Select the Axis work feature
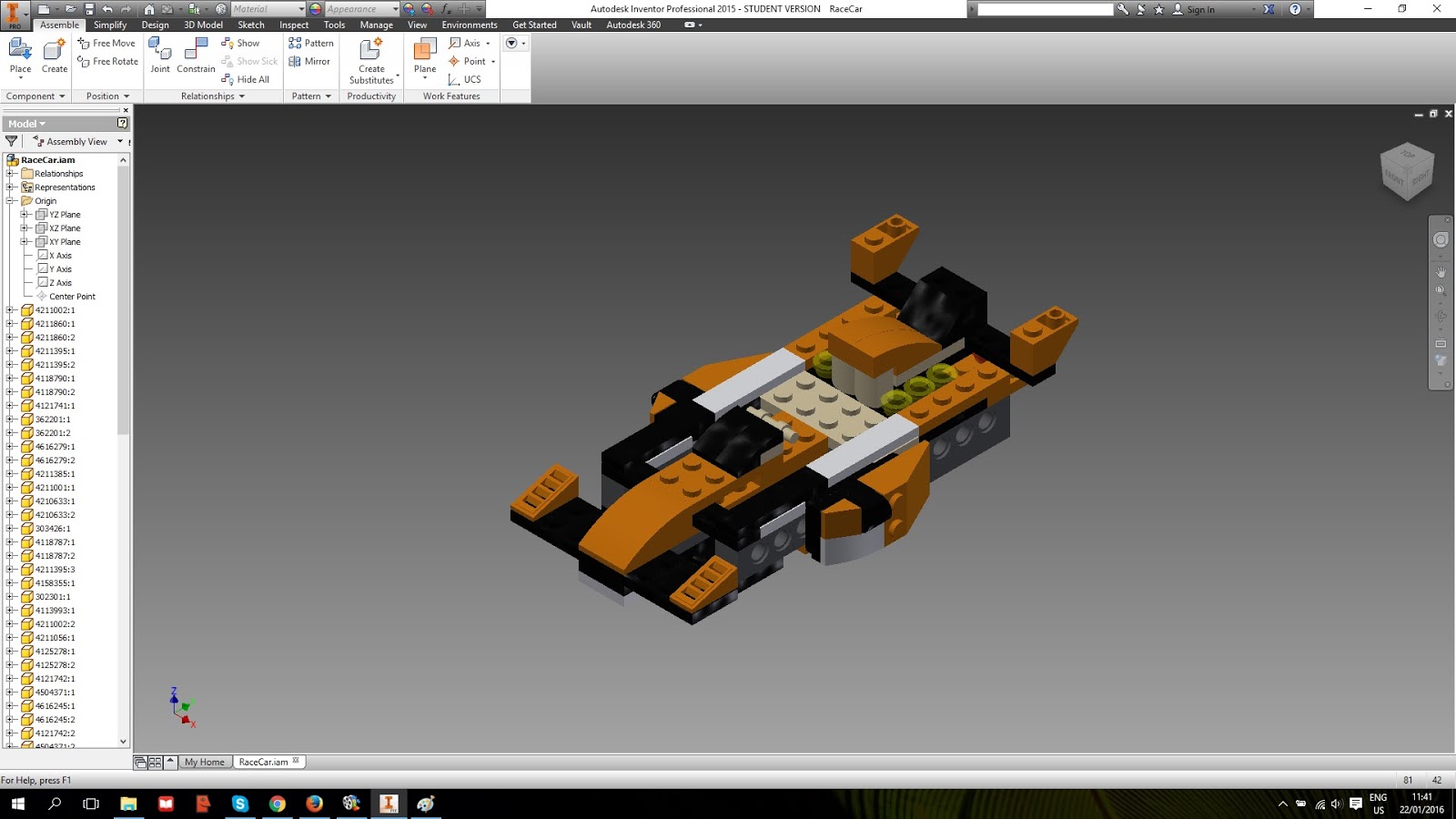The image size is (1456, 819). tap(466, 43)
